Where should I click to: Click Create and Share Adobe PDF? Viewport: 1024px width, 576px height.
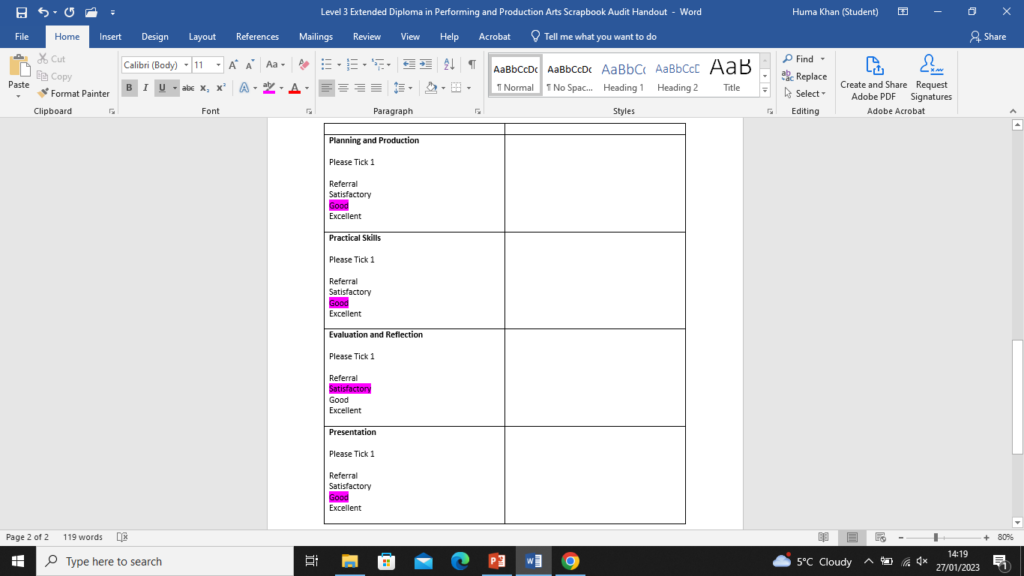(874, 77)
